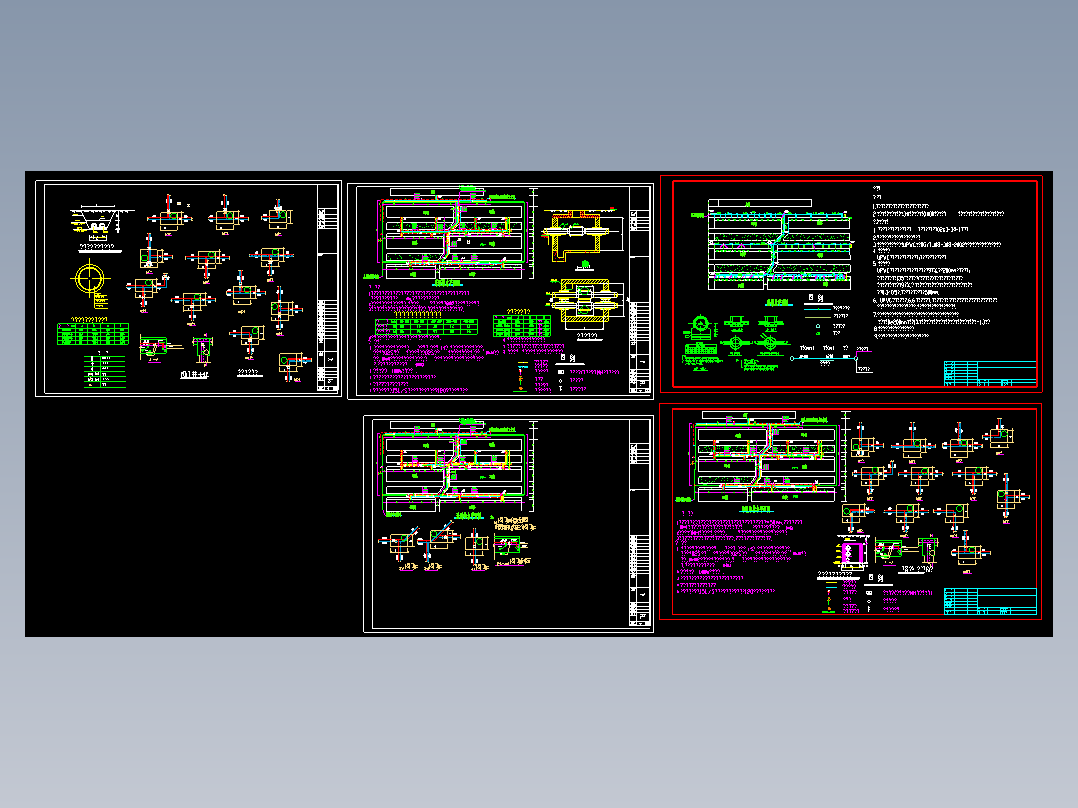Viewport: 1078px width, 808px height.
Task: Select the site plan in bottom-middle sheet
Action: (x=457, y=469)
